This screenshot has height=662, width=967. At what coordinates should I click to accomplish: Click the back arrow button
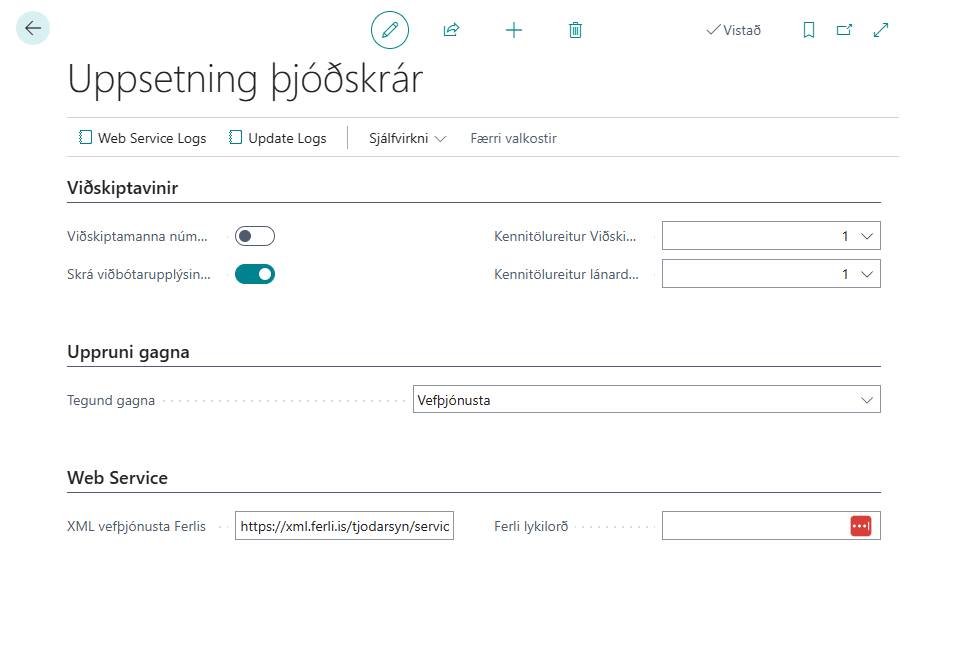click(33, 29)
